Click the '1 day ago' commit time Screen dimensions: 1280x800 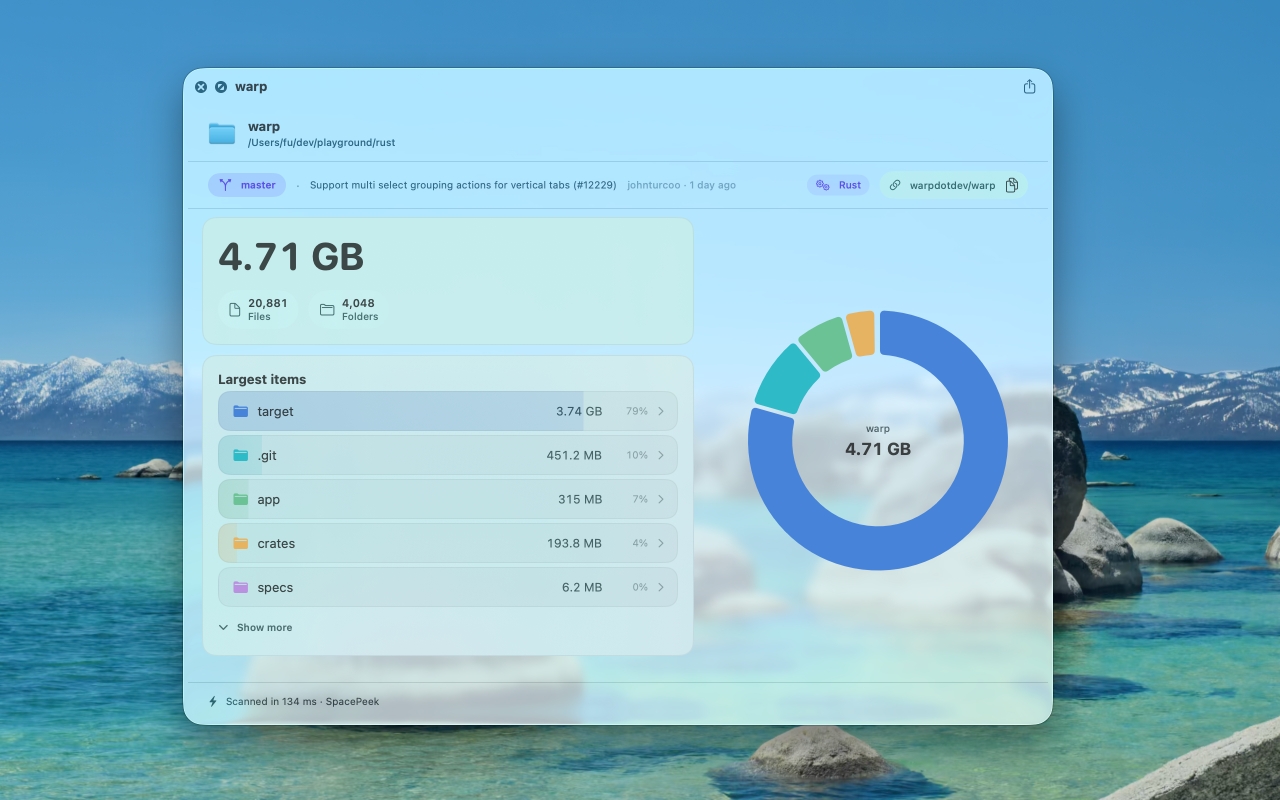712,185
